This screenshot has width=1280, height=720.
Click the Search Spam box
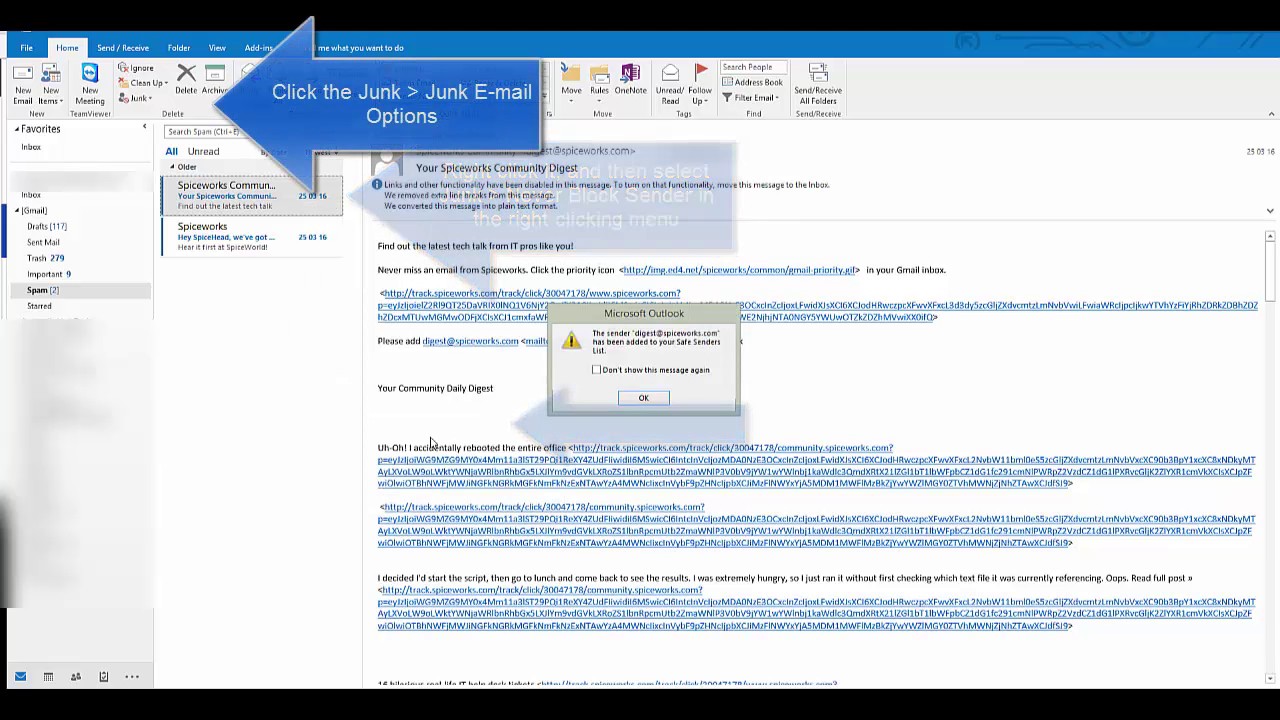click(202, 131)
